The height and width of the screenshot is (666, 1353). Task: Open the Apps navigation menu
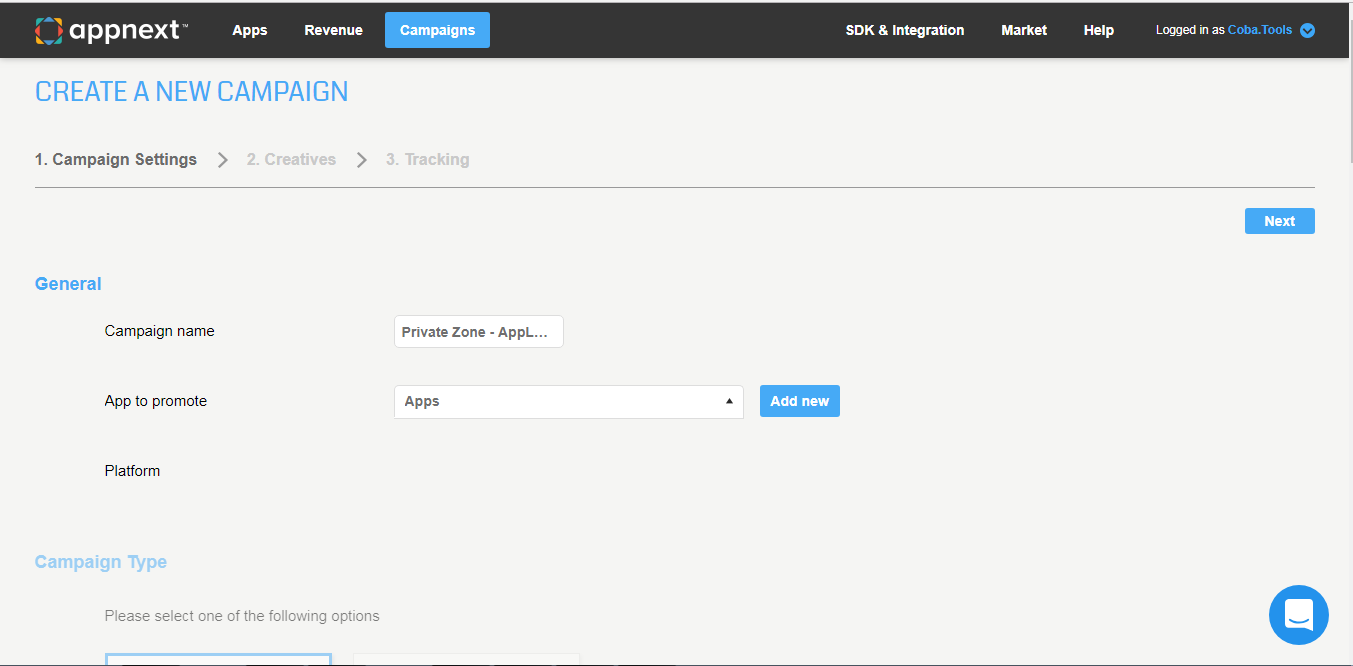click(x=250, y=30)
